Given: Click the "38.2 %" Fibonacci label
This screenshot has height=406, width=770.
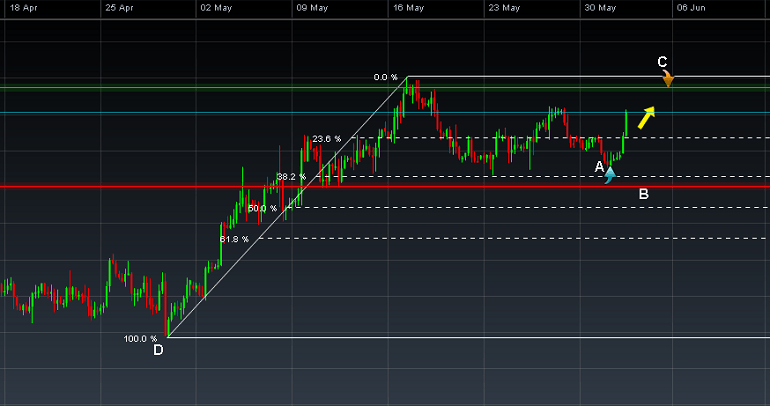Looking at the screenshot, I should [291, 176].
